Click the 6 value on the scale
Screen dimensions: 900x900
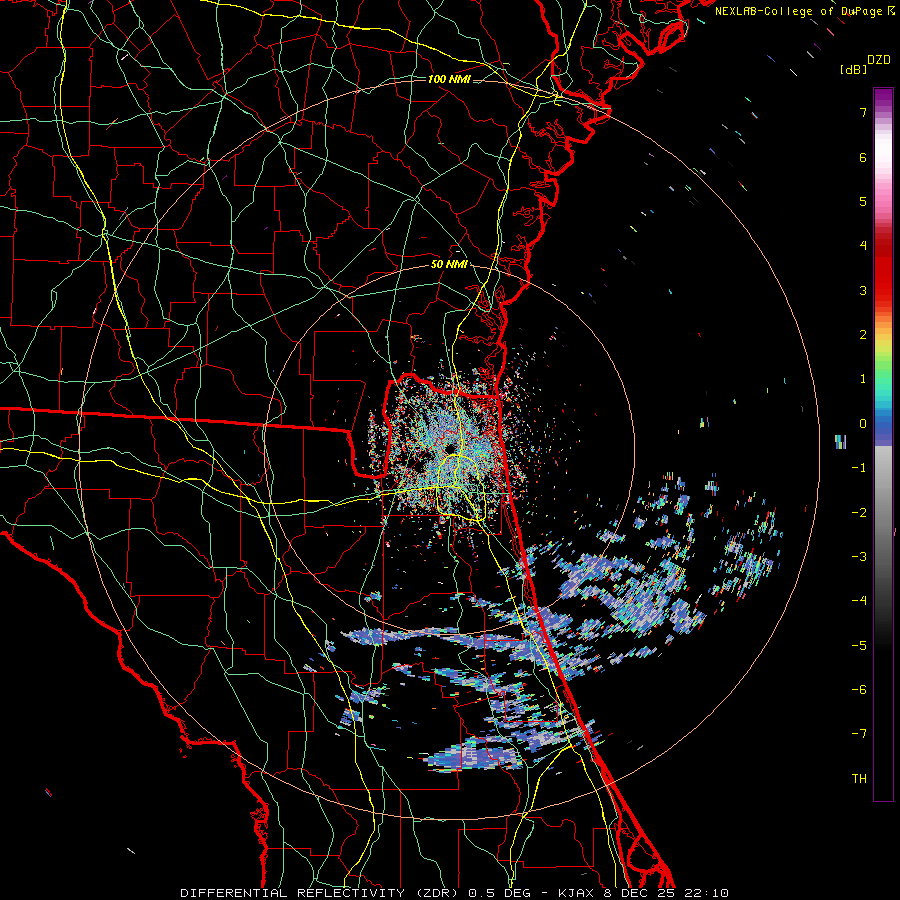[863, 157]
